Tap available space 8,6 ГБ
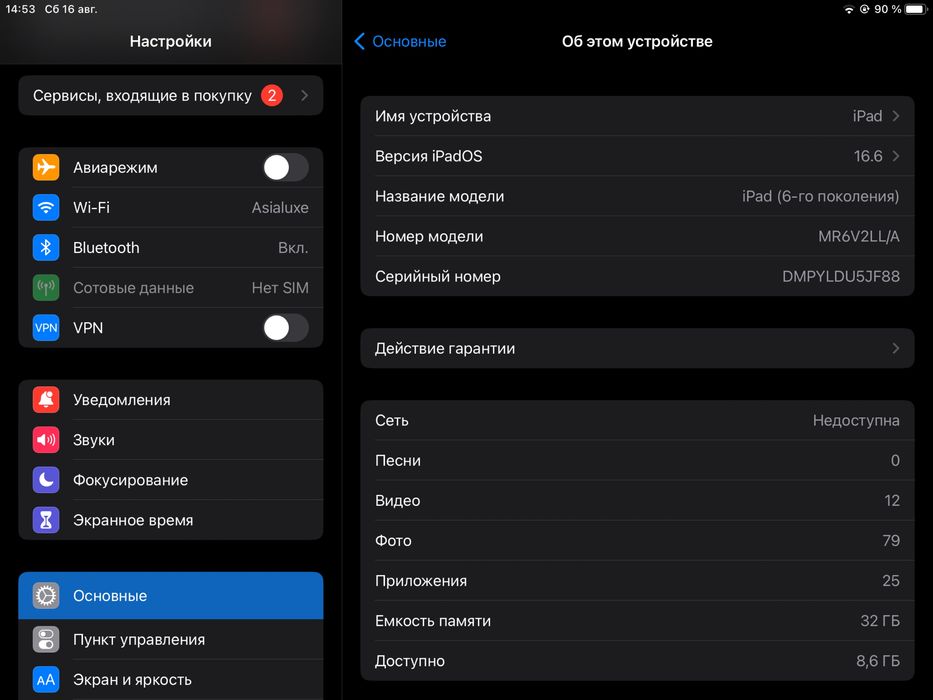Screen dimensions: 933x700 pyautogui.click(x=878, y=661)
